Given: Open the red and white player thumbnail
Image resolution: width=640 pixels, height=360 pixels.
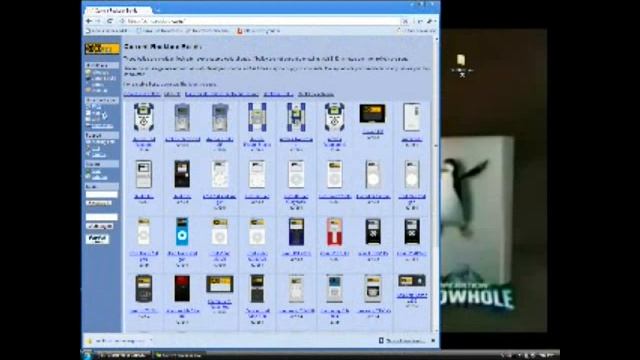Looking at the screenshot, I should click(334, 231).
